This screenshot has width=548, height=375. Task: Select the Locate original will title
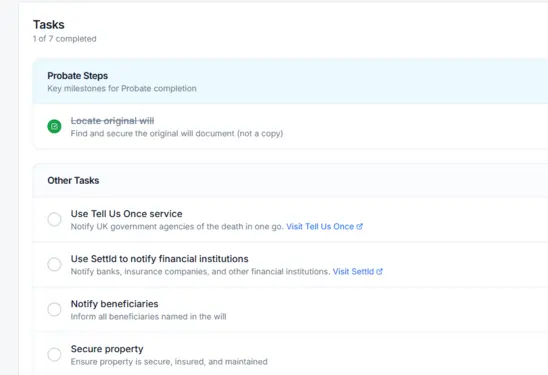(x=112, y=121)
